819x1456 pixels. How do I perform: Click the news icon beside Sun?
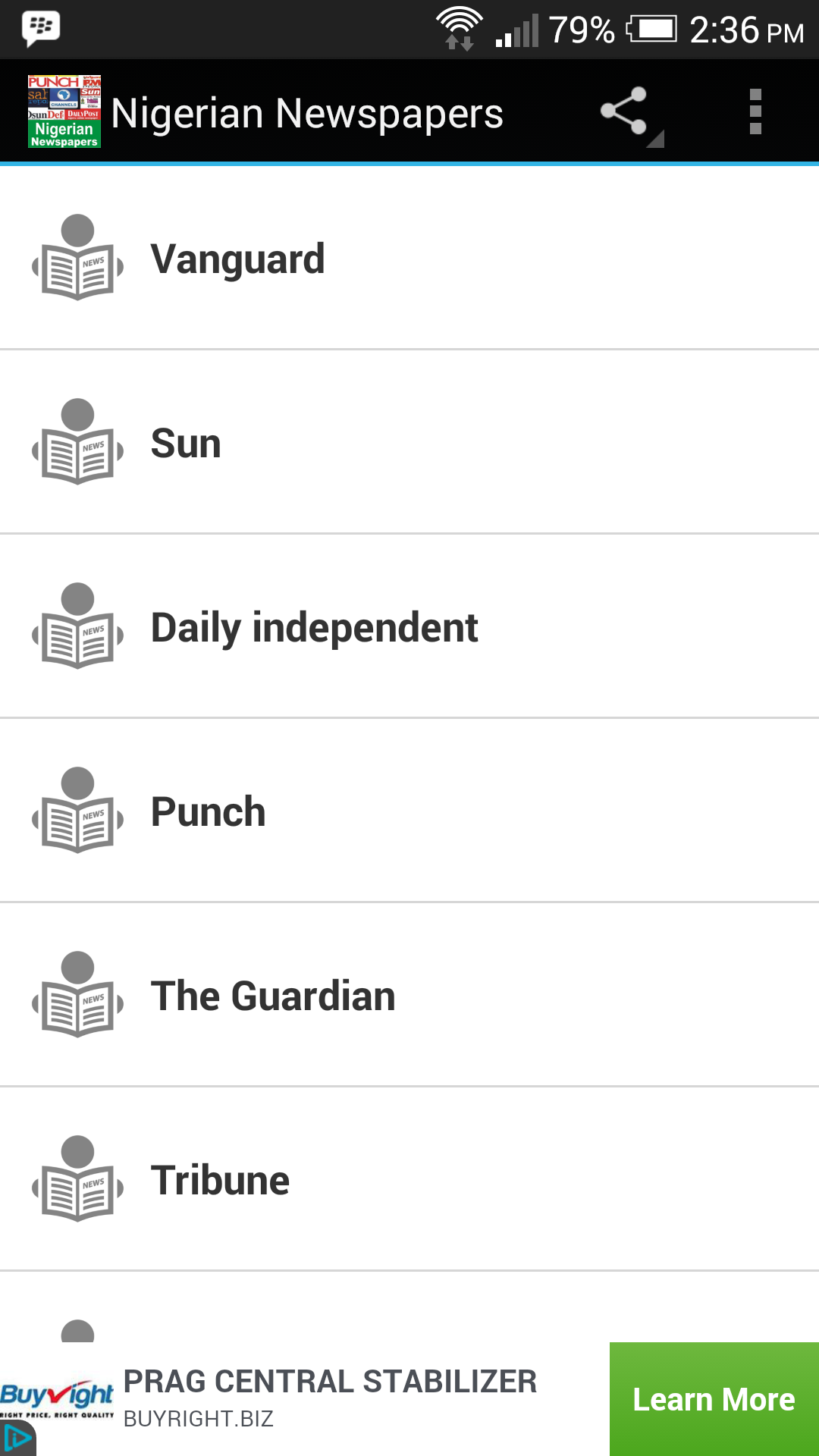click(x=77, y=442)
